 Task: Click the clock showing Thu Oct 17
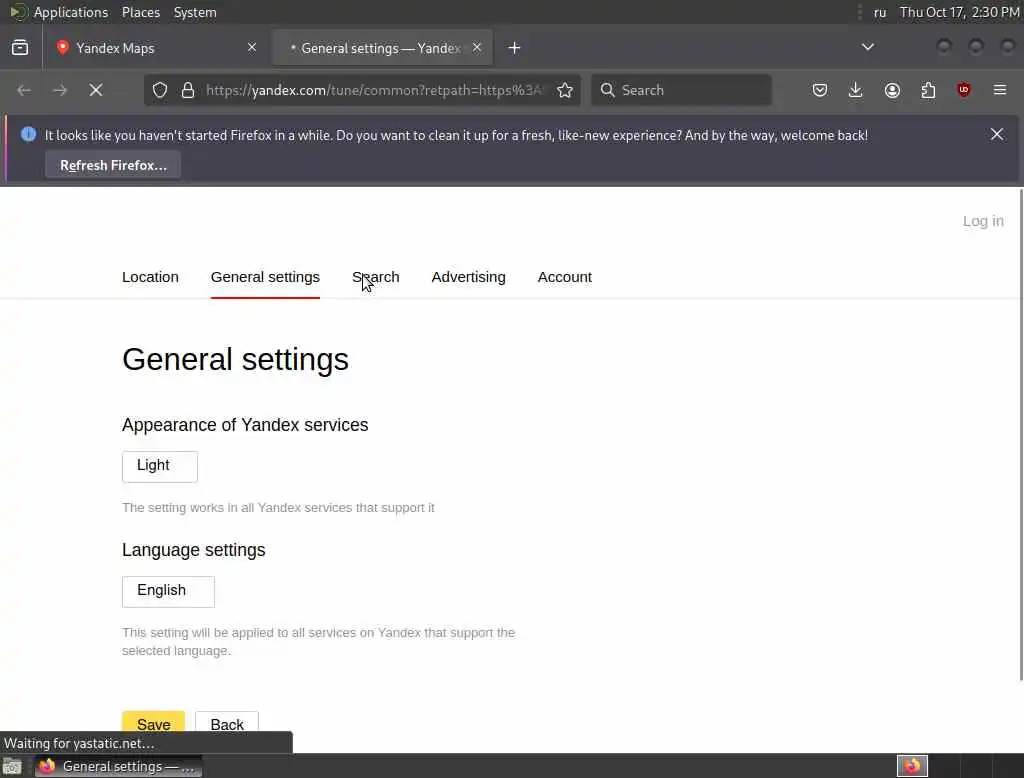[959, 12]
